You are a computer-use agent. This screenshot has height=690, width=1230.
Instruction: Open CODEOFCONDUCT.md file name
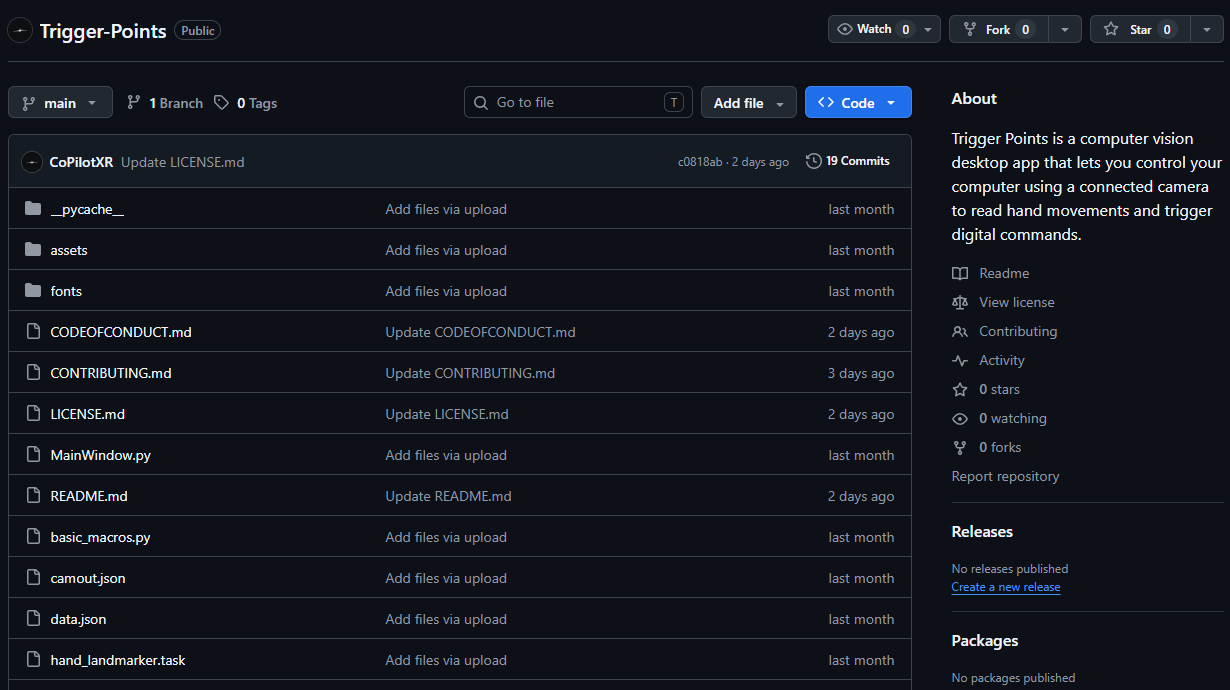121,332
